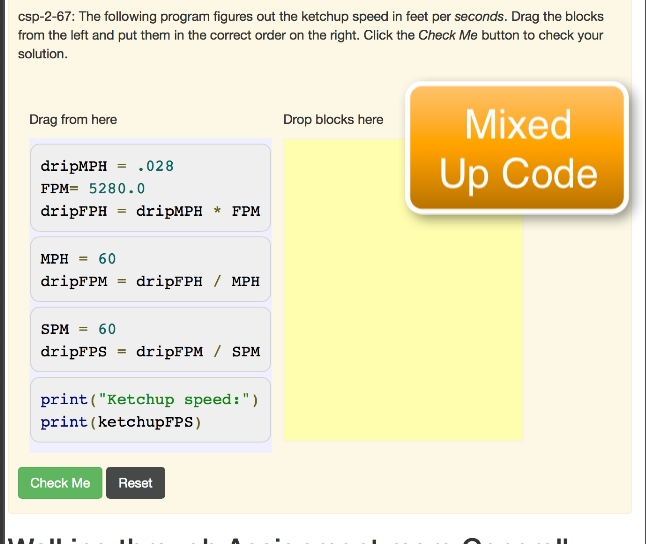Click the Mixed Up Code orange badge

(x=517, y=148)
